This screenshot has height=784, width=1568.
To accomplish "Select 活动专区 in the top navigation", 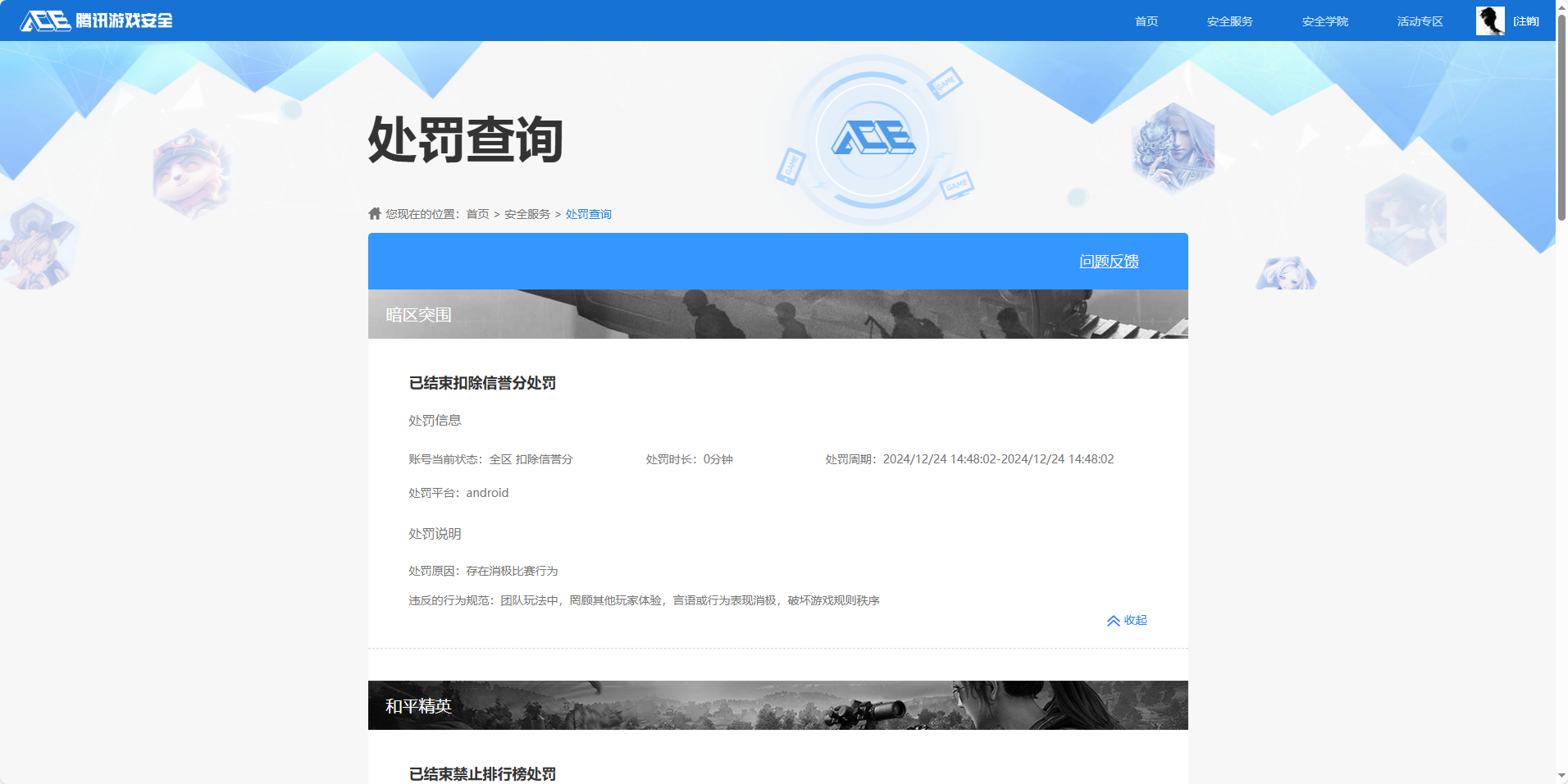I will [x=1419, y=21].
